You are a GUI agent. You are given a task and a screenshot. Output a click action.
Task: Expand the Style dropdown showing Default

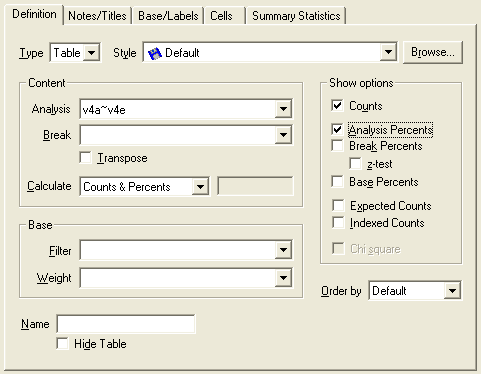click(388, 52)
